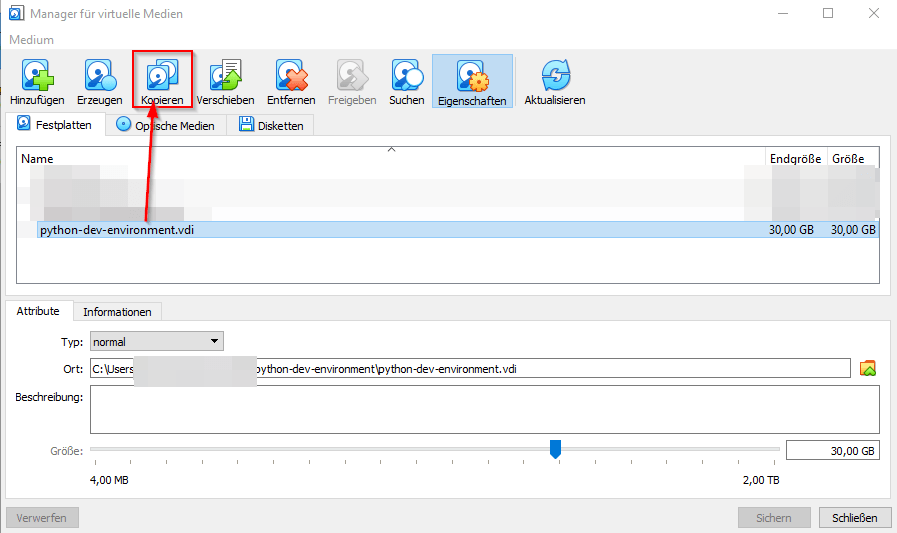Image resolution: width=897 pixels, height=533 pixels.
Task: Toggle the Eigenschaften properties panel
Action: point(472,79)
